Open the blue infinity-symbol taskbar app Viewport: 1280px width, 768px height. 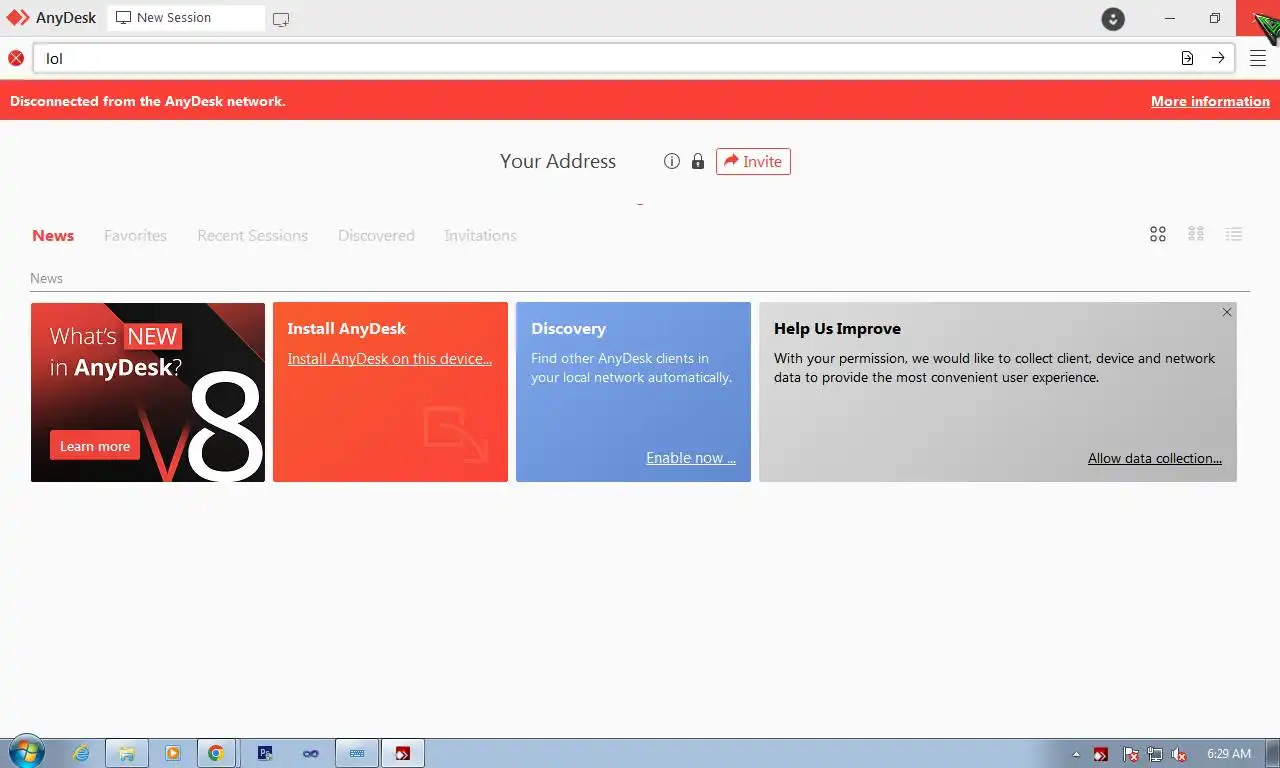311,753
